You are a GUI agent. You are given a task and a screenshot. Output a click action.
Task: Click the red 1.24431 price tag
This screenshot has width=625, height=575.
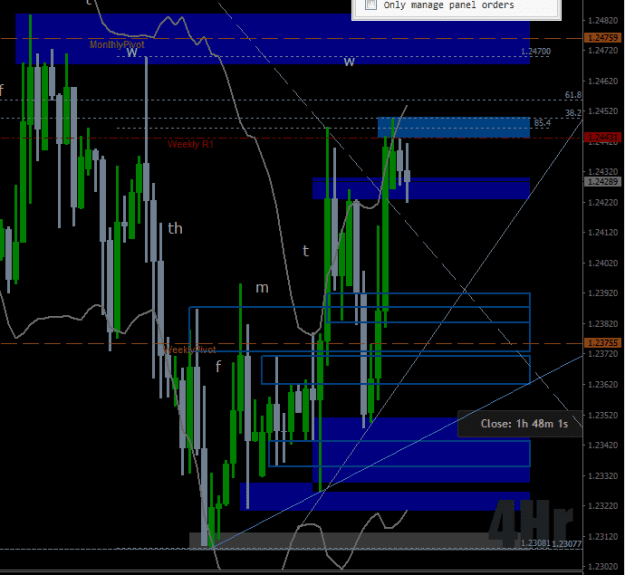[x=603, y=137]
